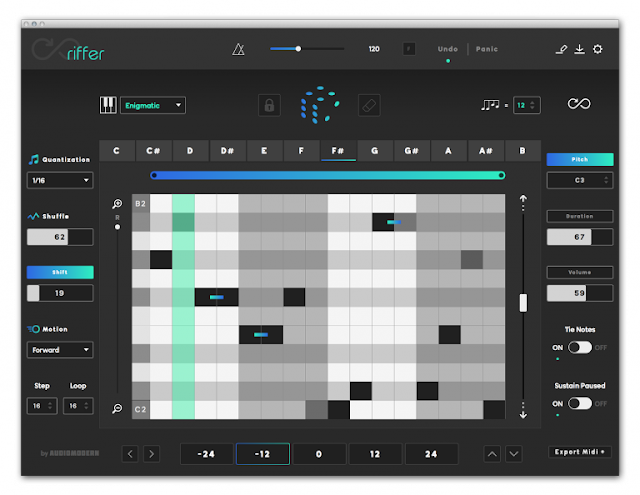
Task: Open the Forward motion dropdown
Action: [60, 350]
